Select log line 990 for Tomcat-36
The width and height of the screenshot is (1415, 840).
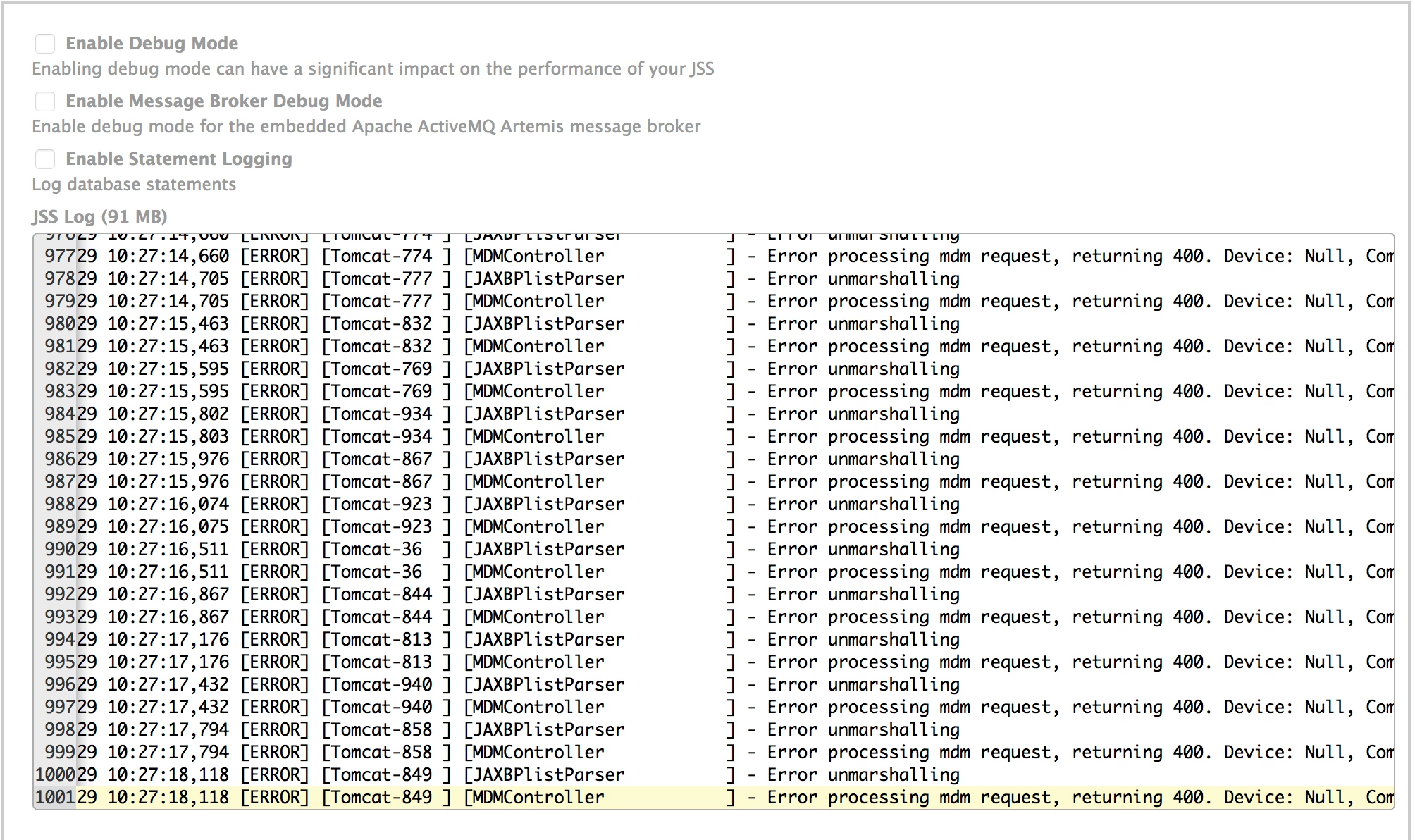point(714,550)
